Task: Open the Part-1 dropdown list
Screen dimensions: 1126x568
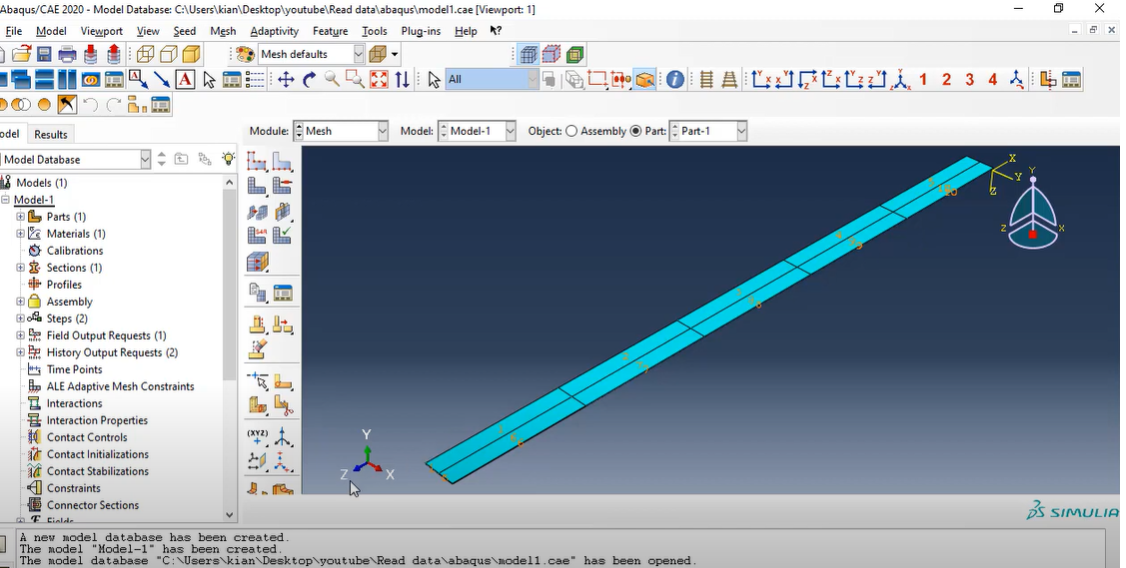Action: click(742, 131)
